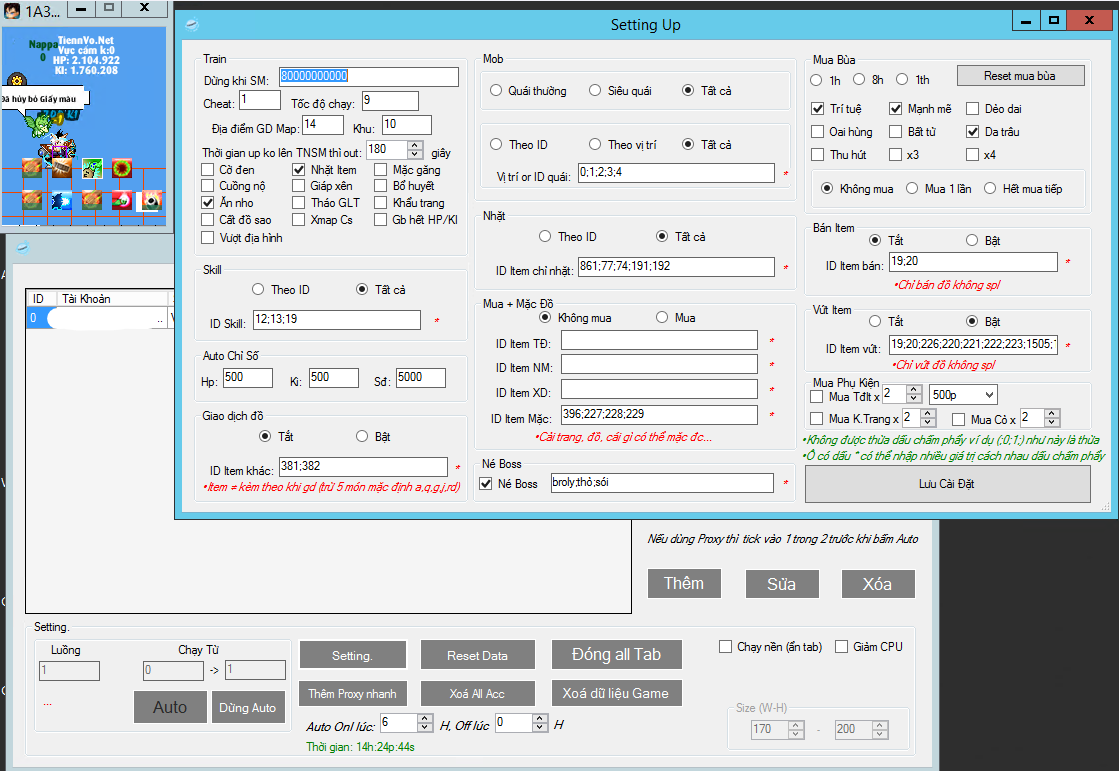Increase the Auto Onl lúc hour value
Image resolution: width=1119 pixels, height=771 pixels.
(x=425, y=717)
